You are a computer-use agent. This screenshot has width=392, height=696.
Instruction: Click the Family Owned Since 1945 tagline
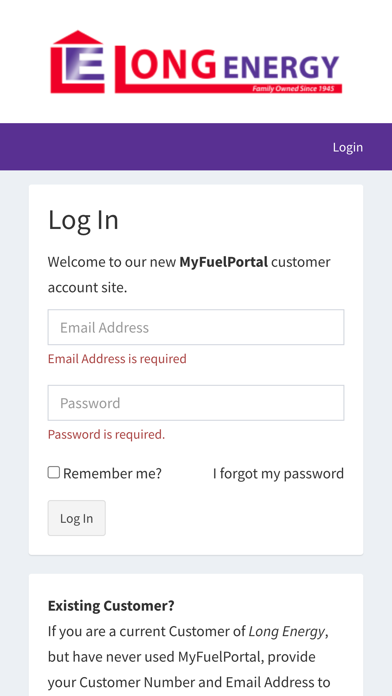tap(293, 89)
